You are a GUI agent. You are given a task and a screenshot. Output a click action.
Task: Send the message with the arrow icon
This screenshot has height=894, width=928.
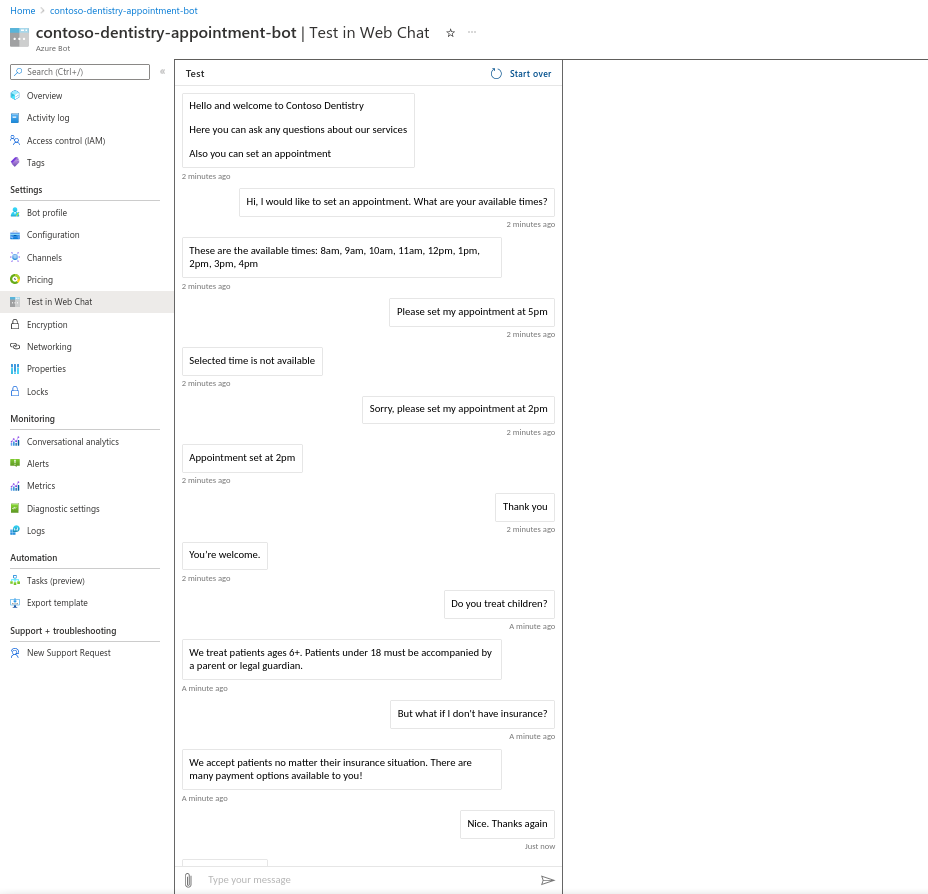coord(547,880)
